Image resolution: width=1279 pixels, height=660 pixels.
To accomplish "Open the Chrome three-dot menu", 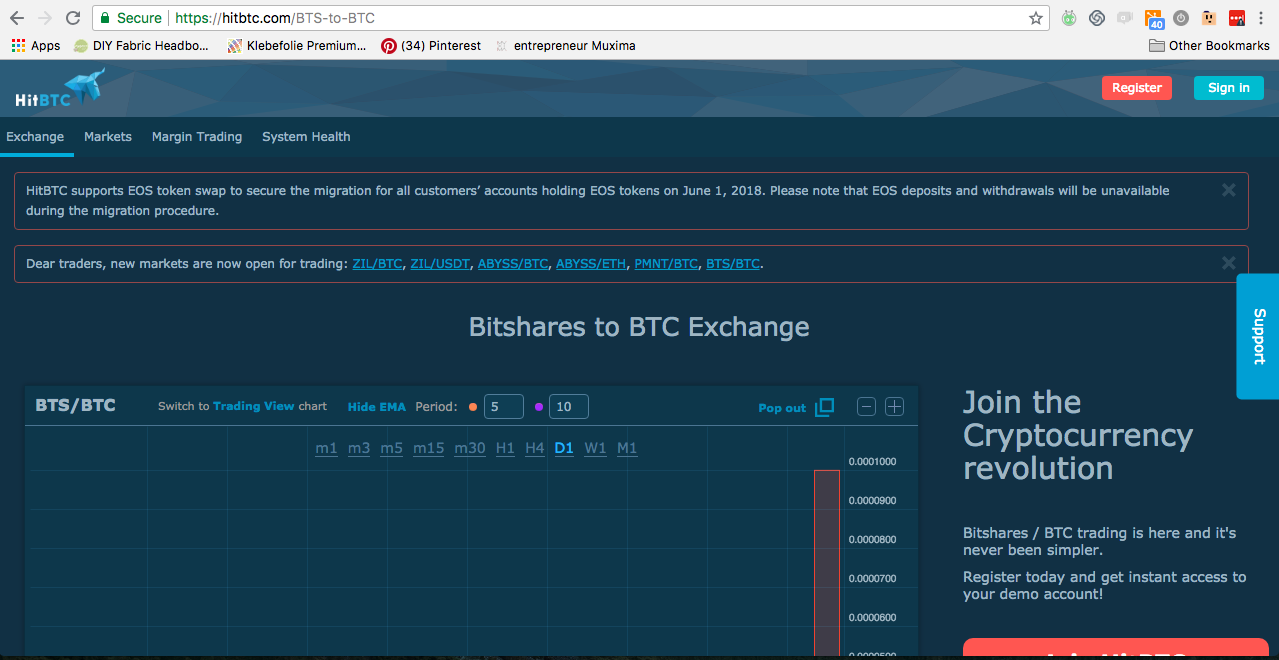I will (1262, 18).
